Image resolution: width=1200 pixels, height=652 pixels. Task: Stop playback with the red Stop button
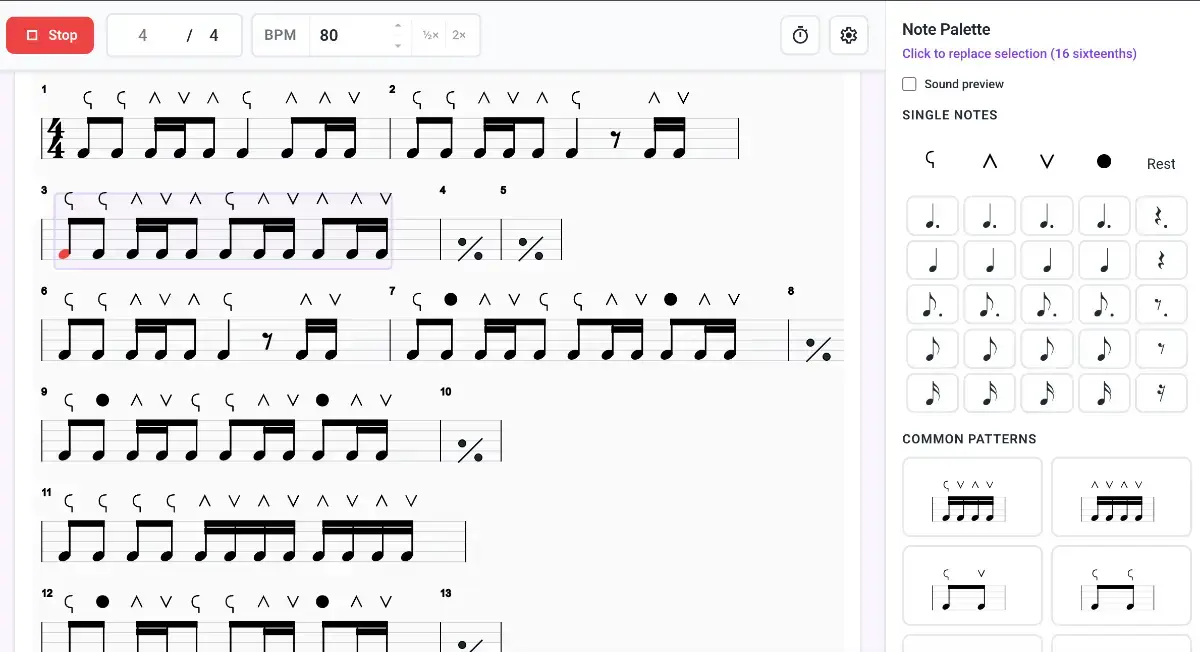[50, 35]
